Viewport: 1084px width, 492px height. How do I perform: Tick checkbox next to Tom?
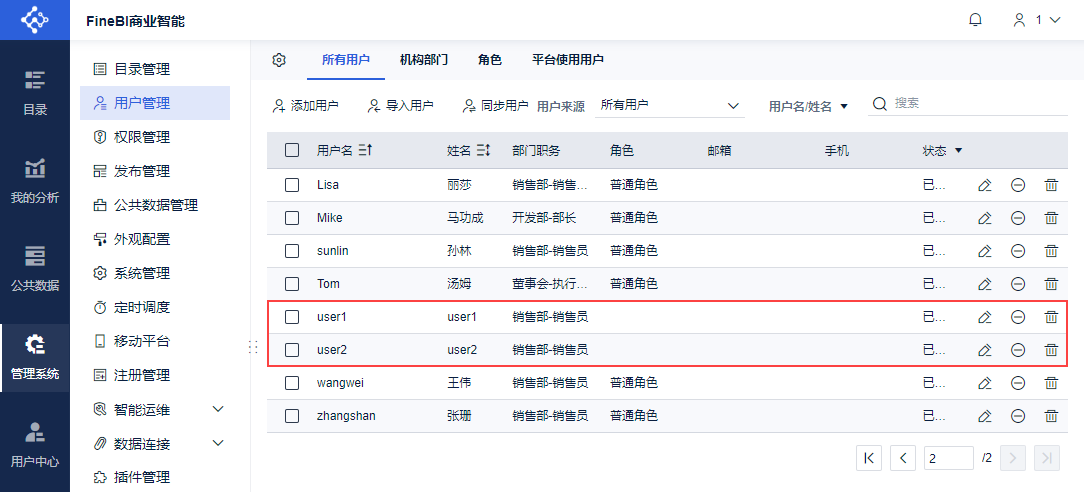[292, 284]
